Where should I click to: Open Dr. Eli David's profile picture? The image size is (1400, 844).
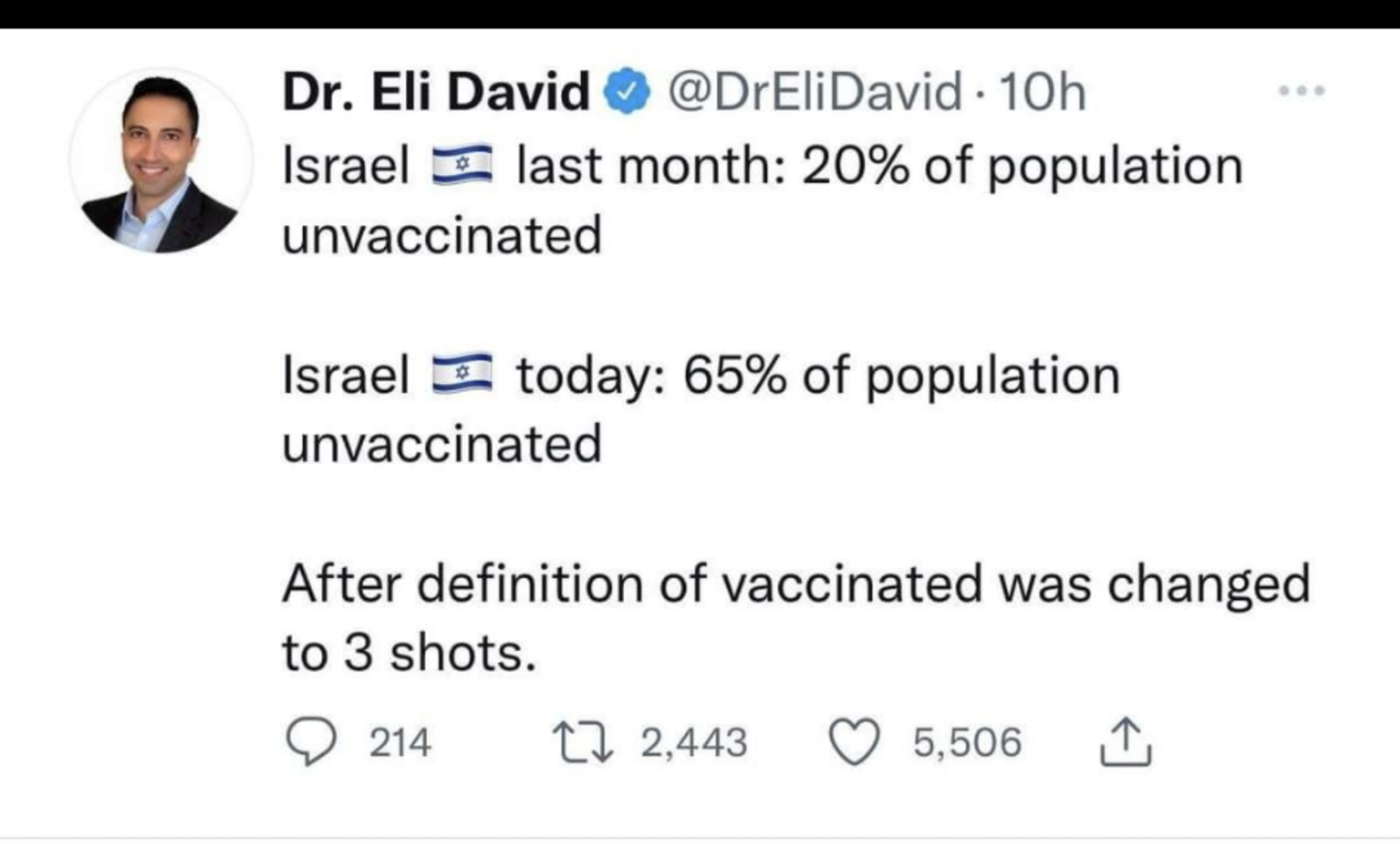pyautogui.click(x=161, y=161)
